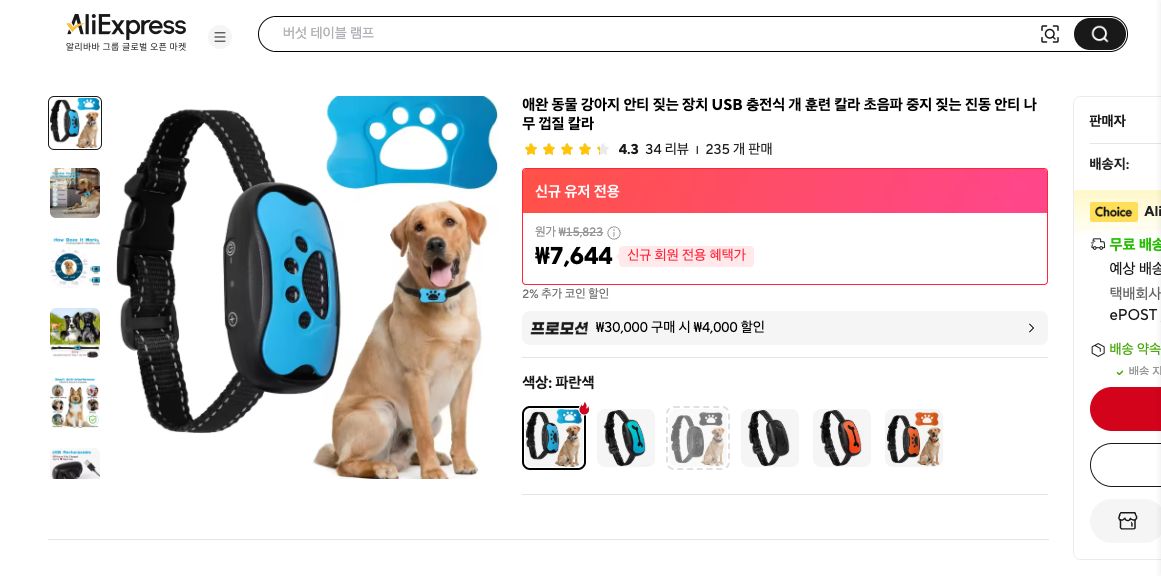Expand the ₩4,000 promotion details chevron
Screen dimensions: 1161x576
[1031, 328]
